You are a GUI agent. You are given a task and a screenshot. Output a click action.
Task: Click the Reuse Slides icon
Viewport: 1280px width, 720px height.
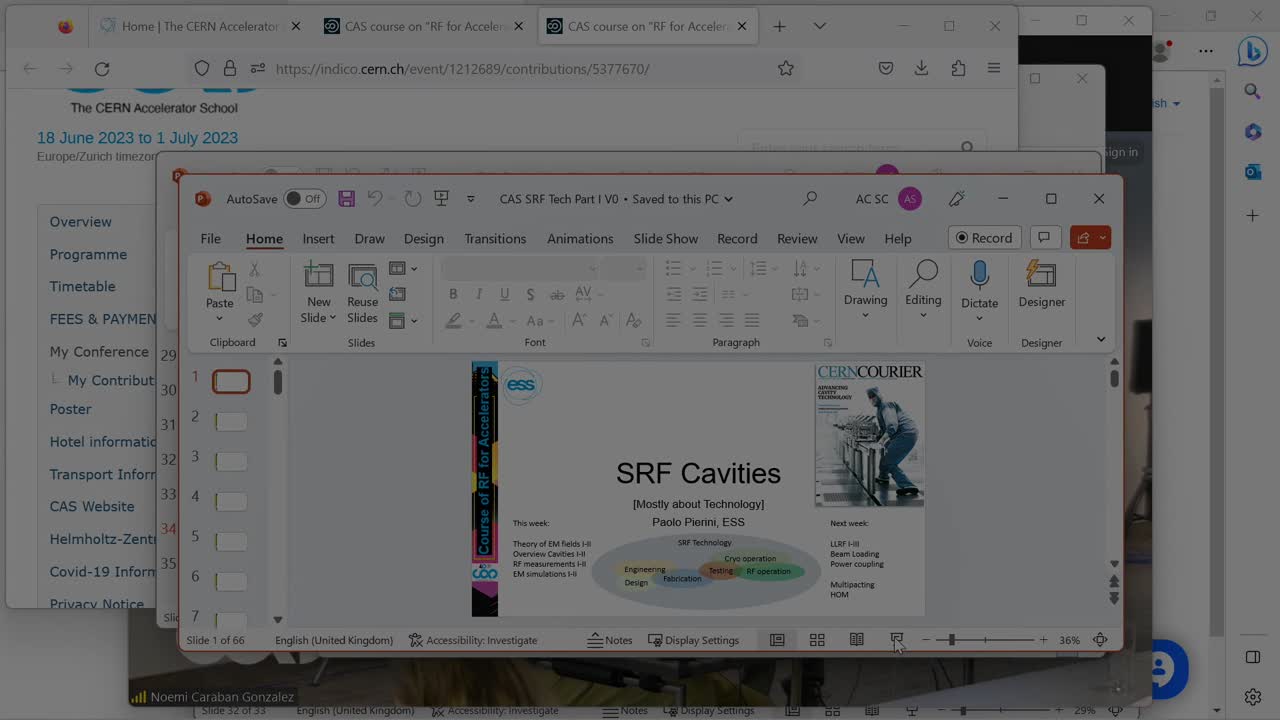(x=362, y=277)
